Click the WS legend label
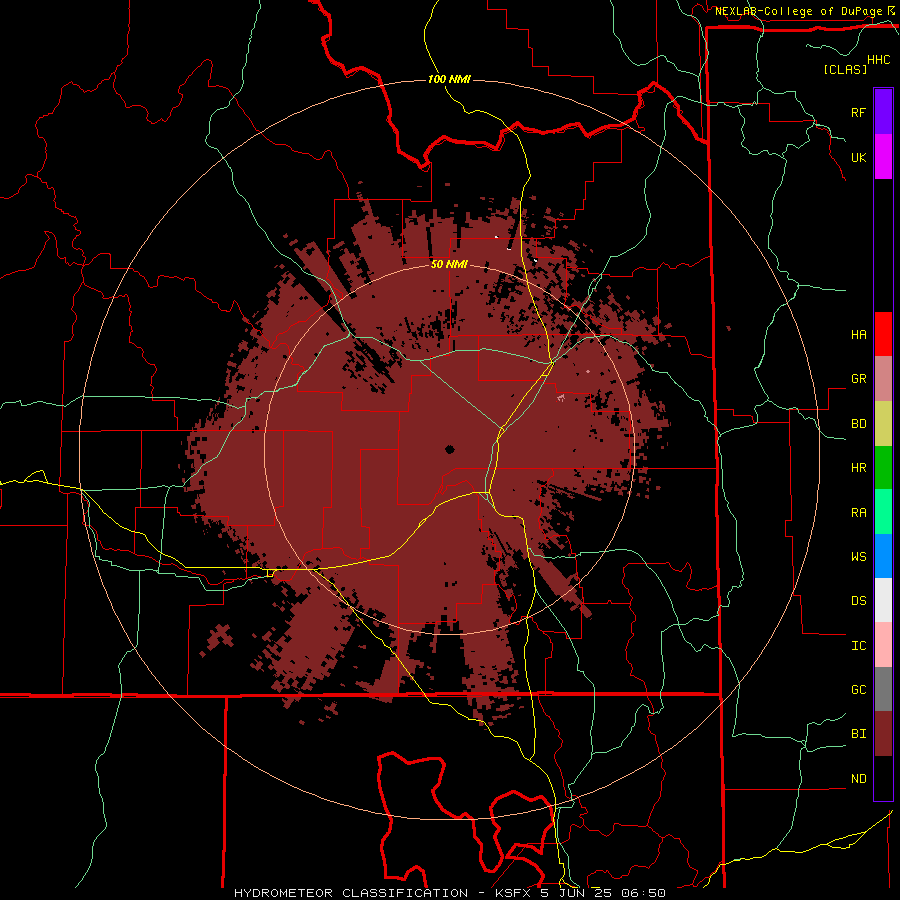Viewport: 900px width, 900px height. click(858, 556)
